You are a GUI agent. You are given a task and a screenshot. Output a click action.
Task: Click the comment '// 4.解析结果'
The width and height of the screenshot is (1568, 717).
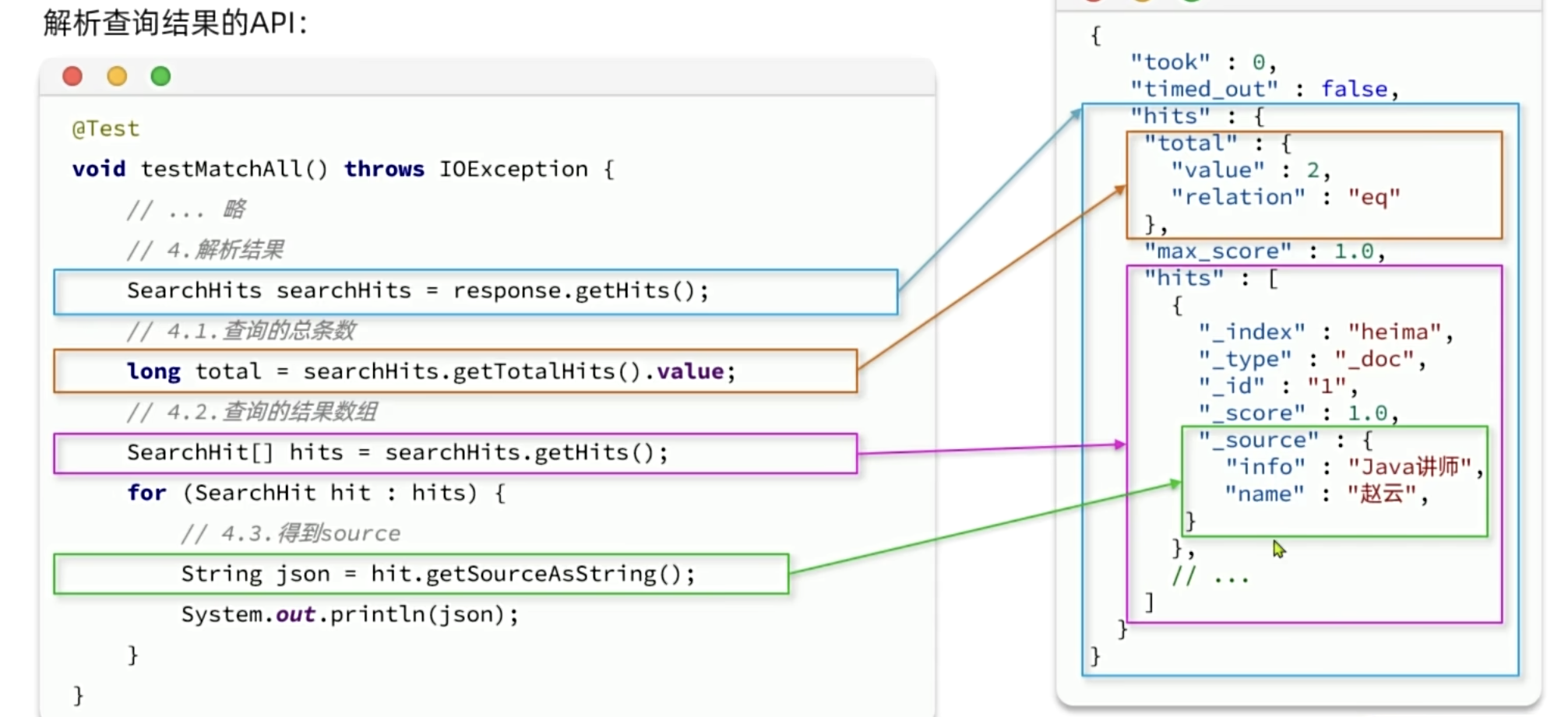pyautogui.click(x=205, y=250)
